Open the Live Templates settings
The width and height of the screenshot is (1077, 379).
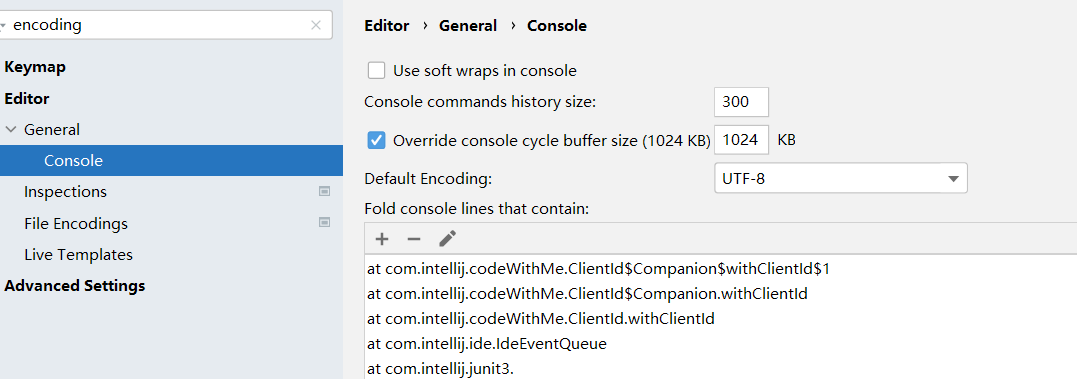click(78, 255)
